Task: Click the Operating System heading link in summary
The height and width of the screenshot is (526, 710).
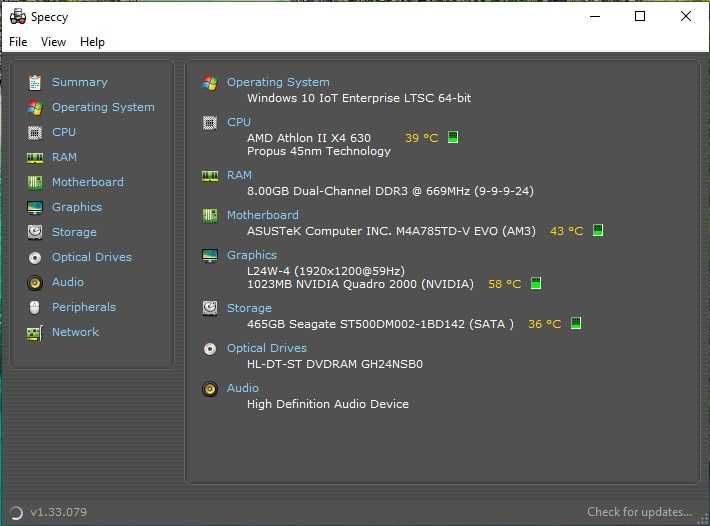Action: click(278, 82)
